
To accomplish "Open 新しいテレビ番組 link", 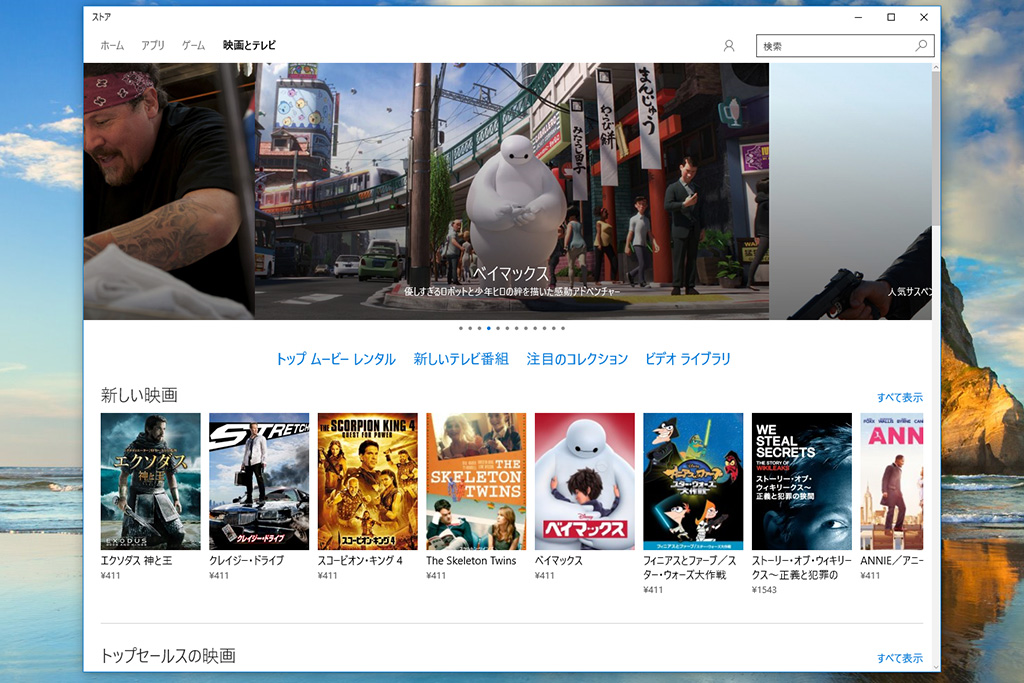I will (461, 359).
